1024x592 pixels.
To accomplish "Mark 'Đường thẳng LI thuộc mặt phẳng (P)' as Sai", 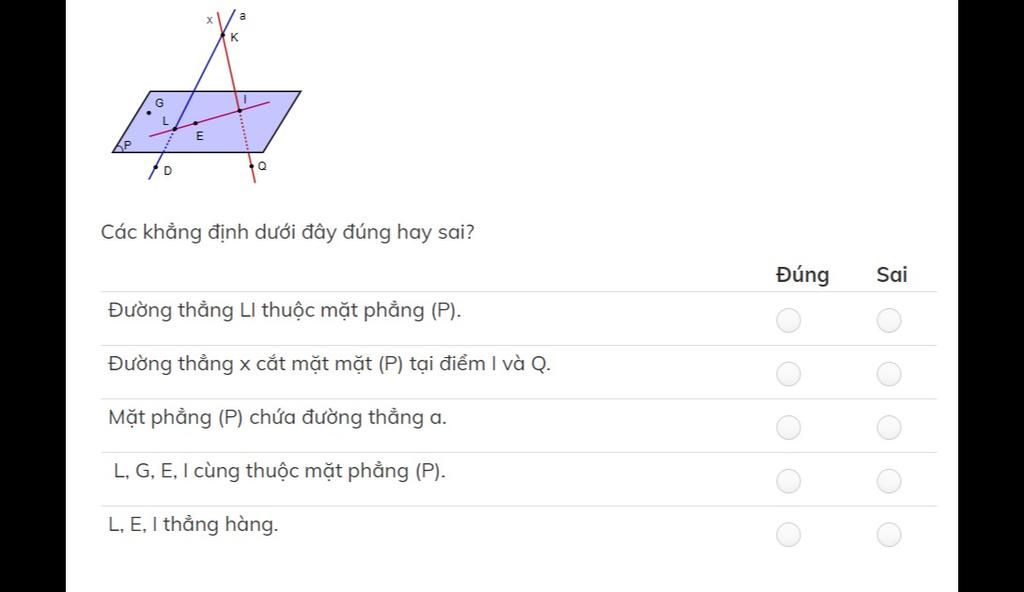I will coord(889,320).
